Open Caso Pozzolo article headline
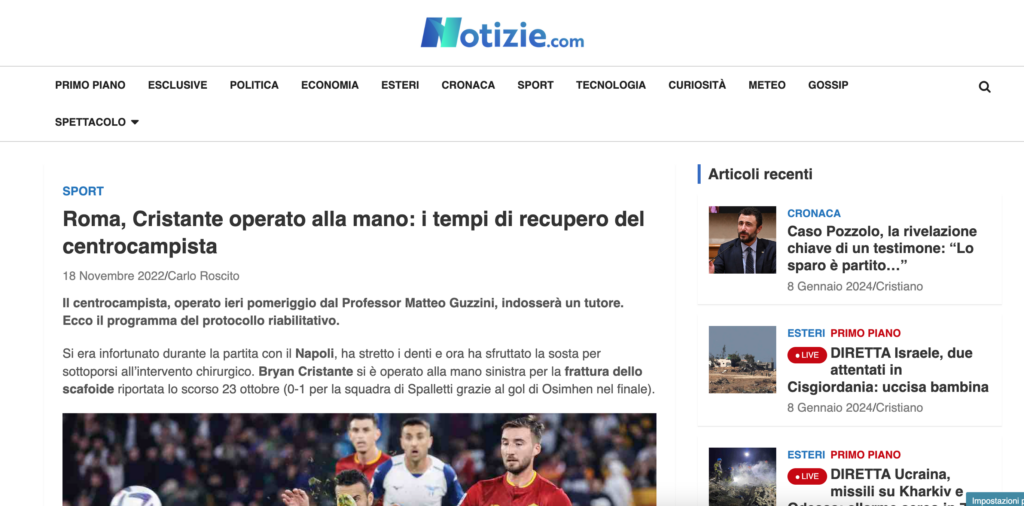The height and width of the screenshot is (506, 1024). 882,248
